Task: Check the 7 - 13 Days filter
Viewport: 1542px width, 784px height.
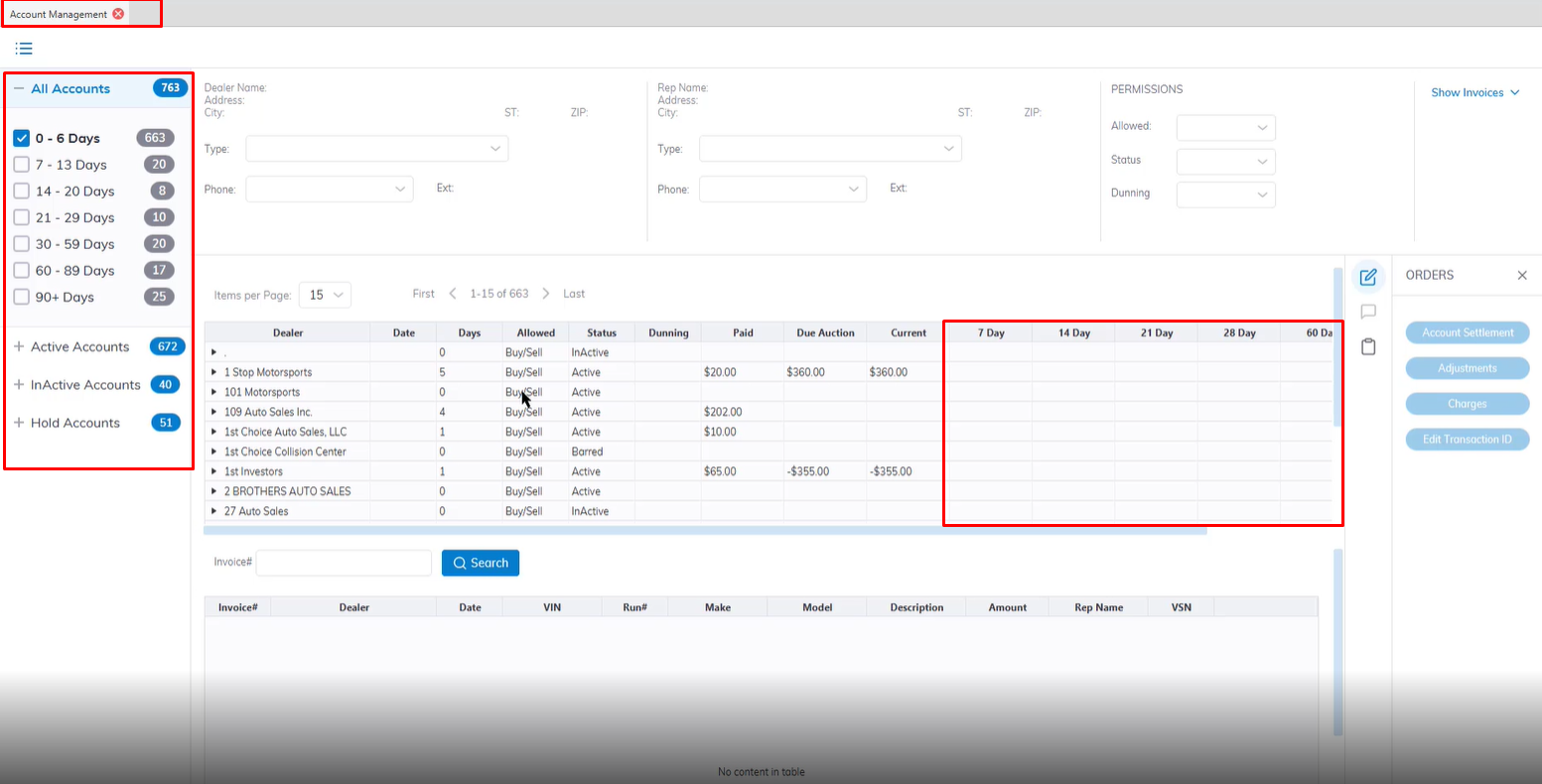Action: [22, 165]
